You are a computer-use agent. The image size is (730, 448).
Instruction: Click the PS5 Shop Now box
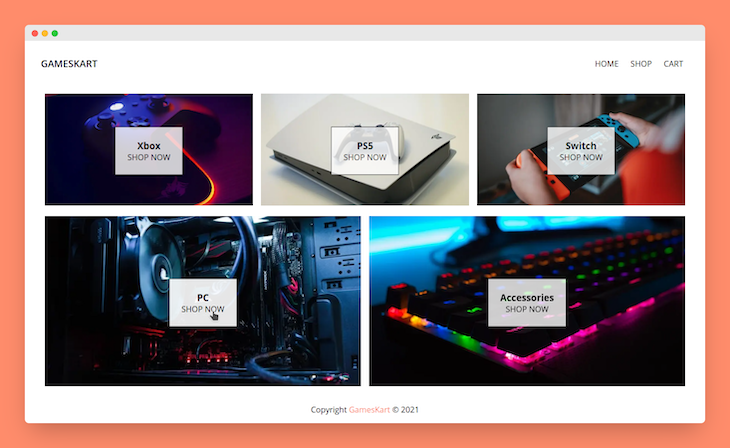tap(365, 151)
